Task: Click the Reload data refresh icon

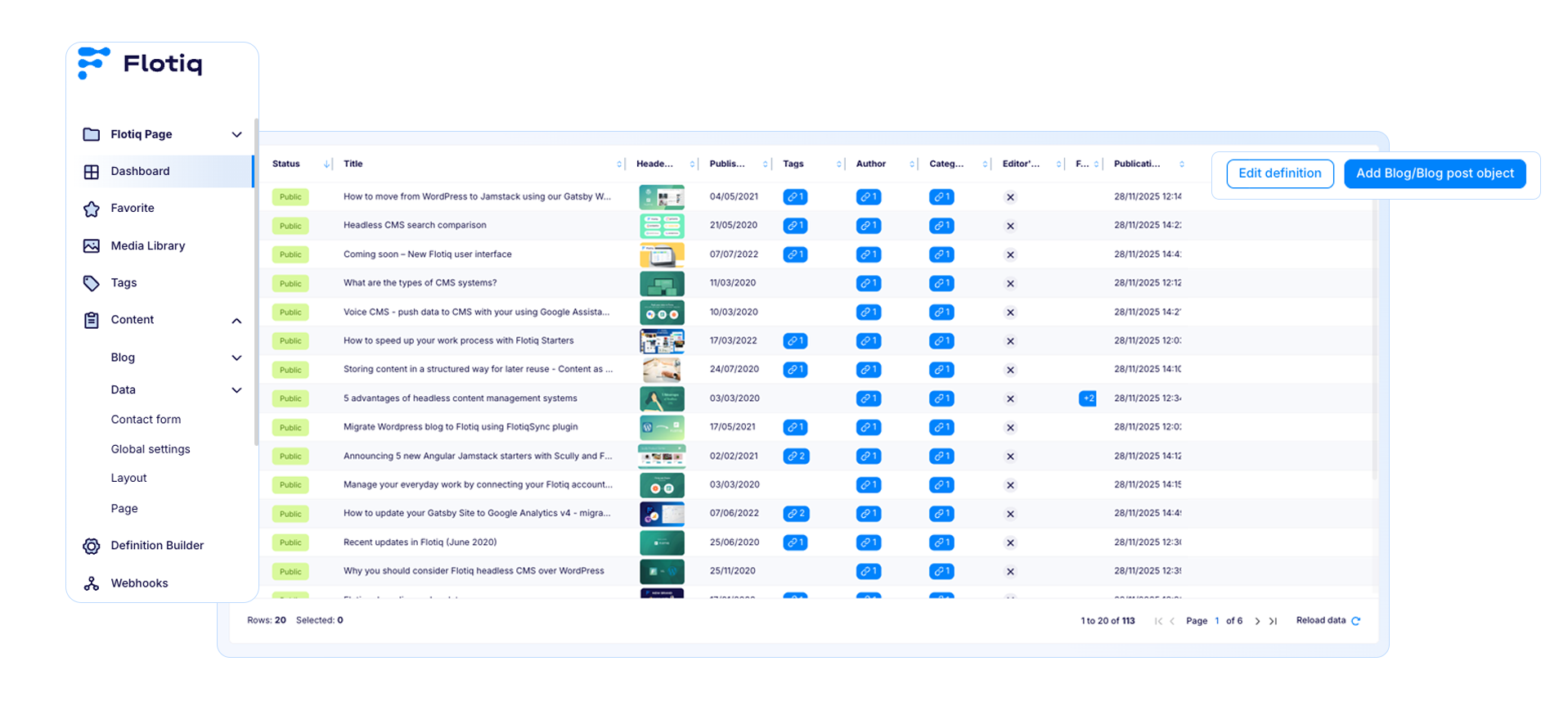Action: (1355, 621)
